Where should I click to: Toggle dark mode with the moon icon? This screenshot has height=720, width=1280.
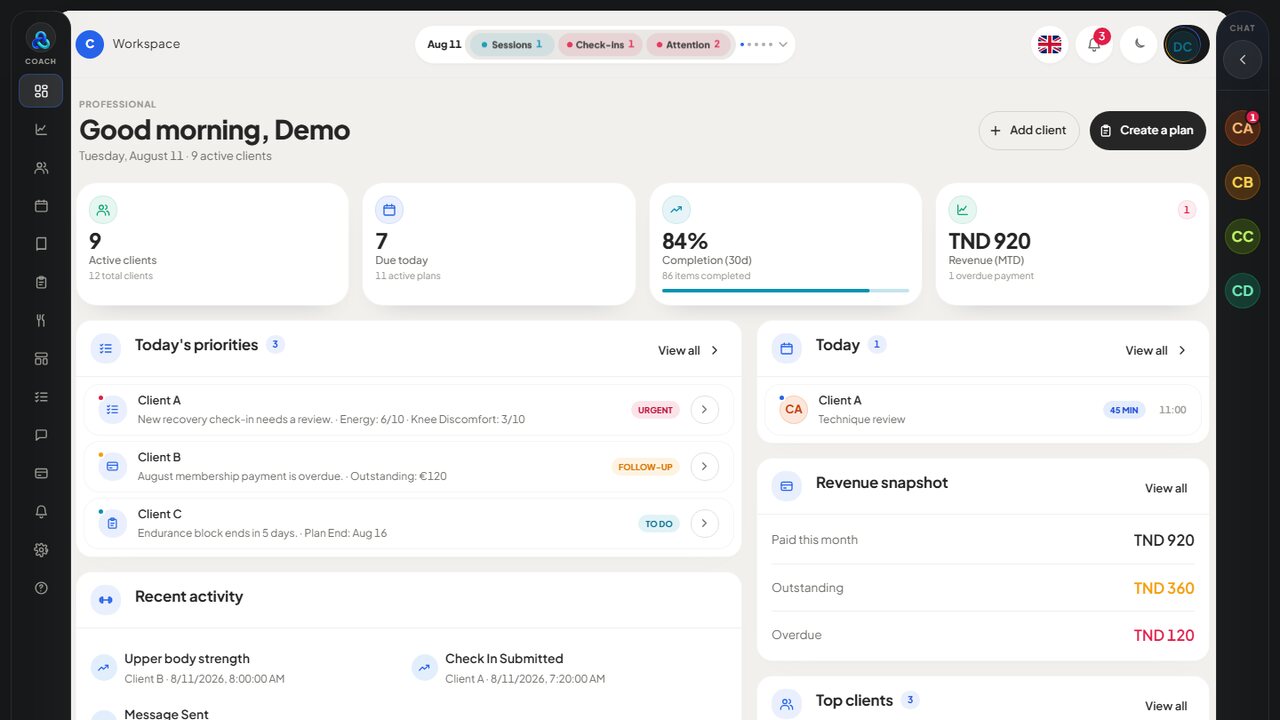click(x=1139, y=45)
